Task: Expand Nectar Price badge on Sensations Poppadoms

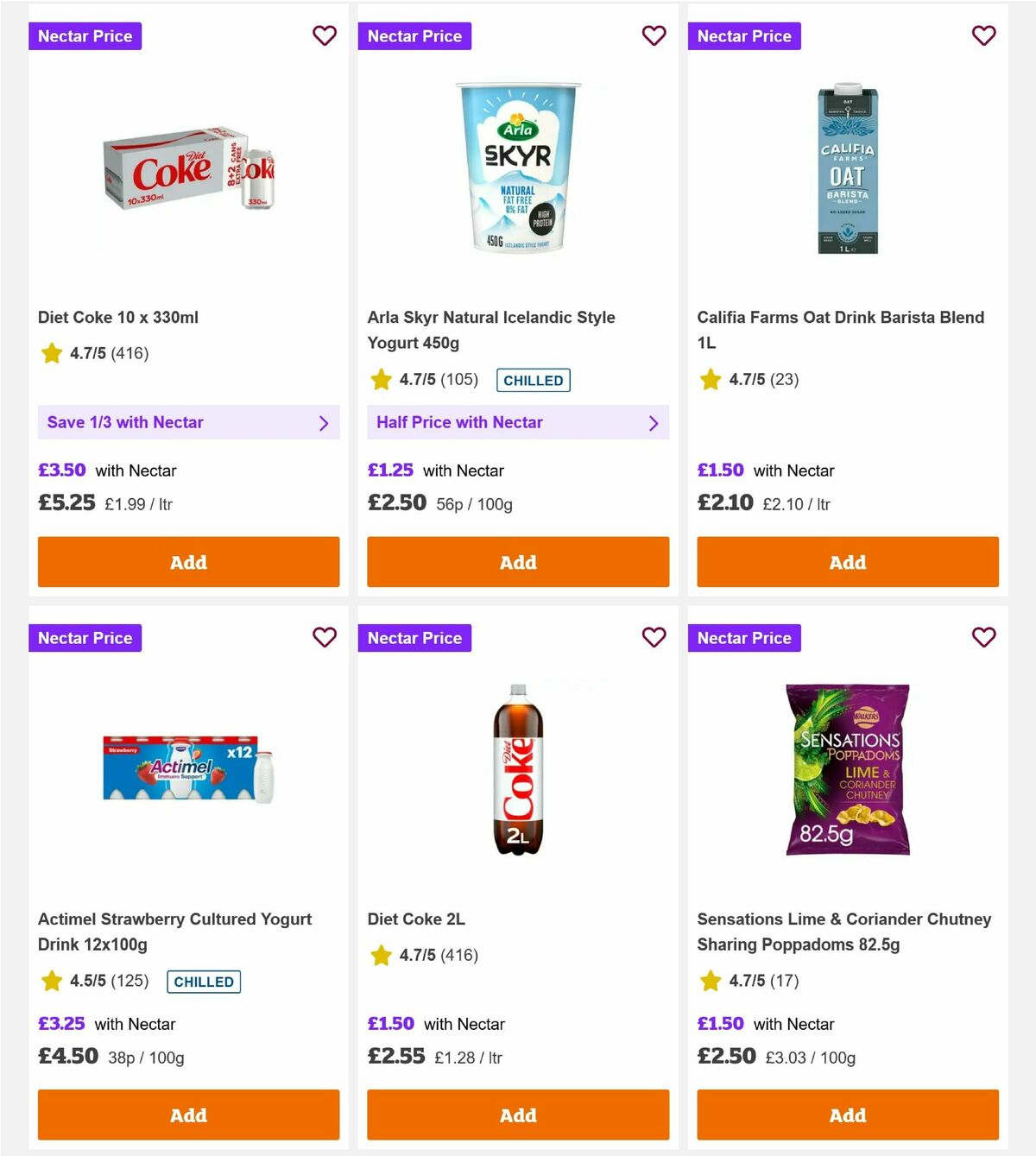Action: [x=744, y=637]
